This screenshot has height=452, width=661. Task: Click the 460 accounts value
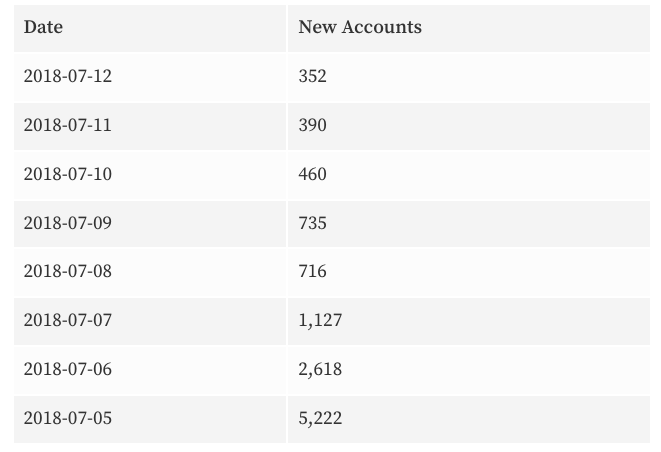click(x=312, y=174)
